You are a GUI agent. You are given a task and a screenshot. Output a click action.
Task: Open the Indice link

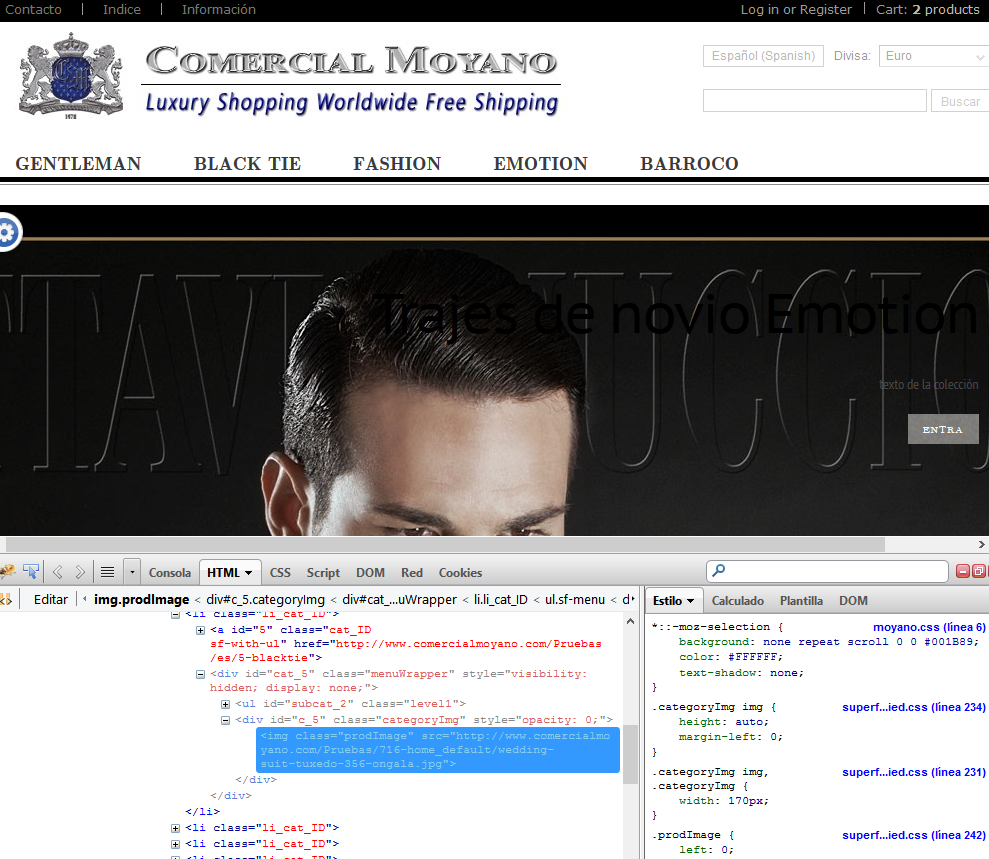122,9
